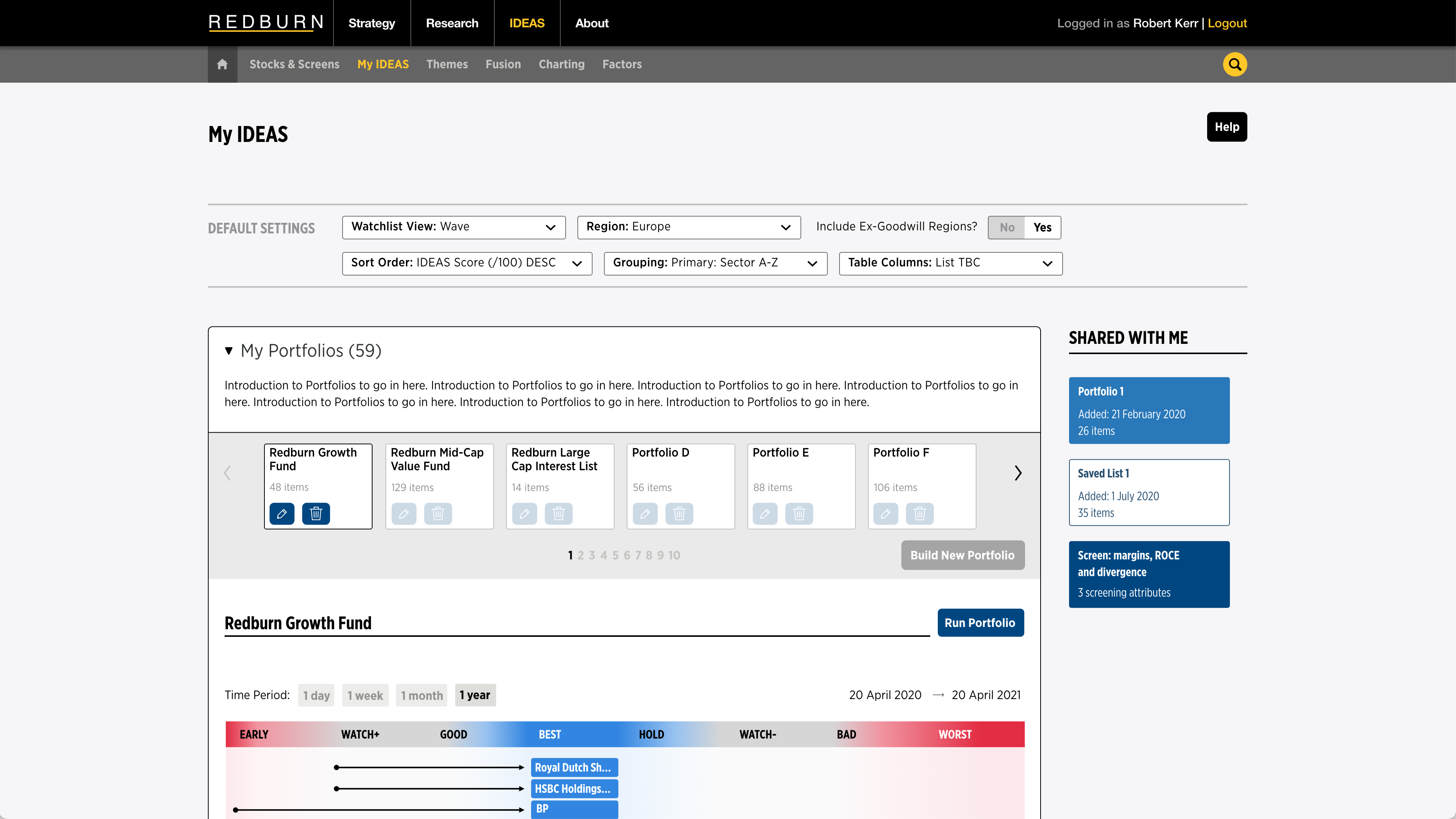This screenshot has width=1456, height=819.
Task: Switch to Factors tab
Action: pyautogui.click(x=622, y=65)
